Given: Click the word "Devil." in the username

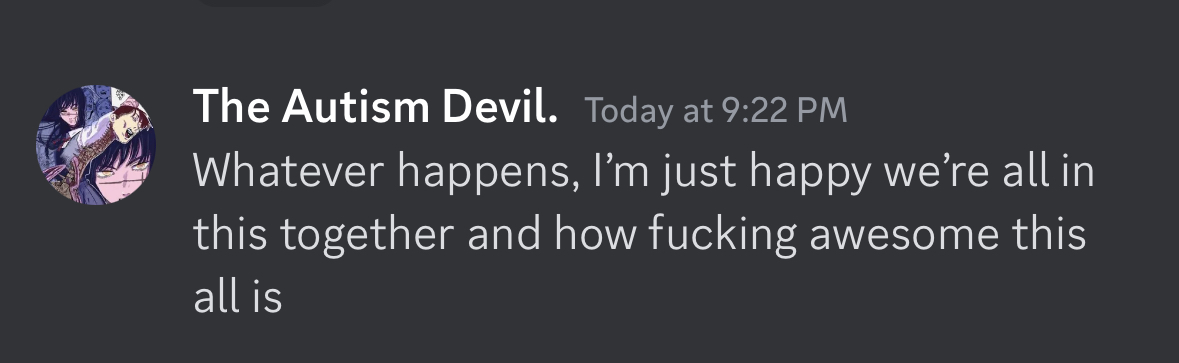Looking at the screenshot, I should (x=499, y=107).
